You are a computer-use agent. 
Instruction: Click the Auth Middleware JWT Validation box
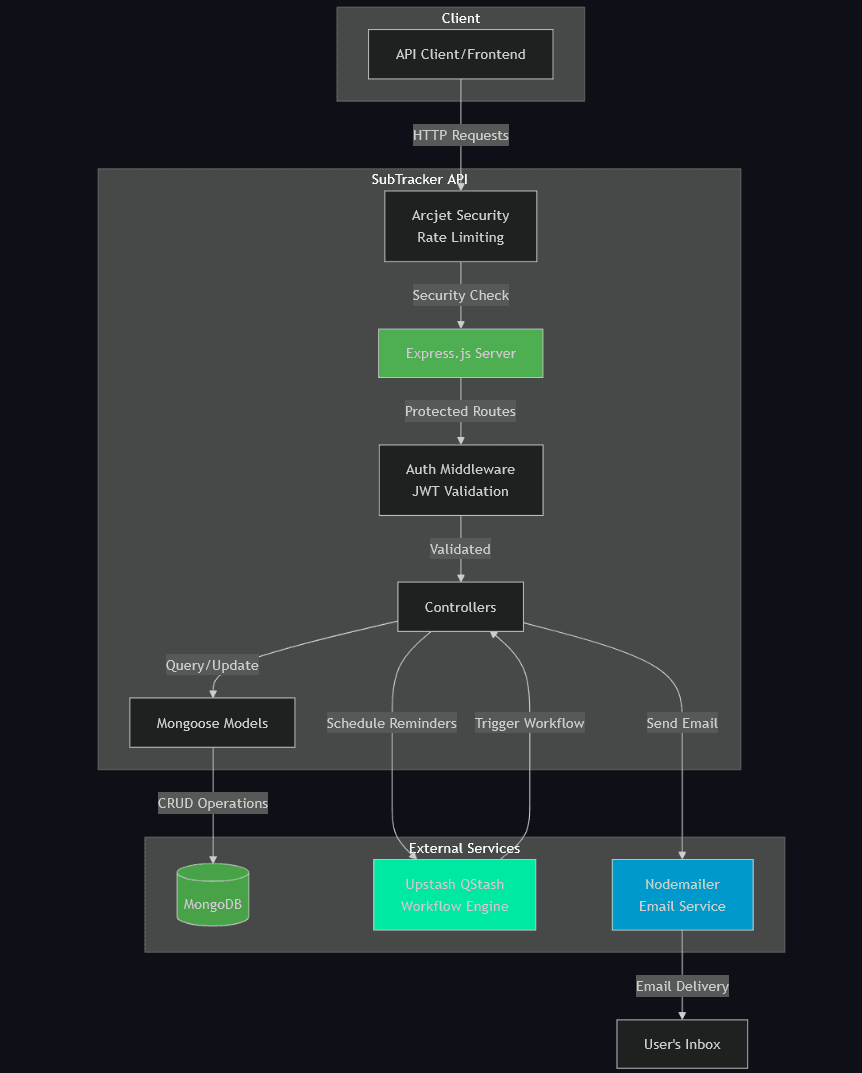460,480
